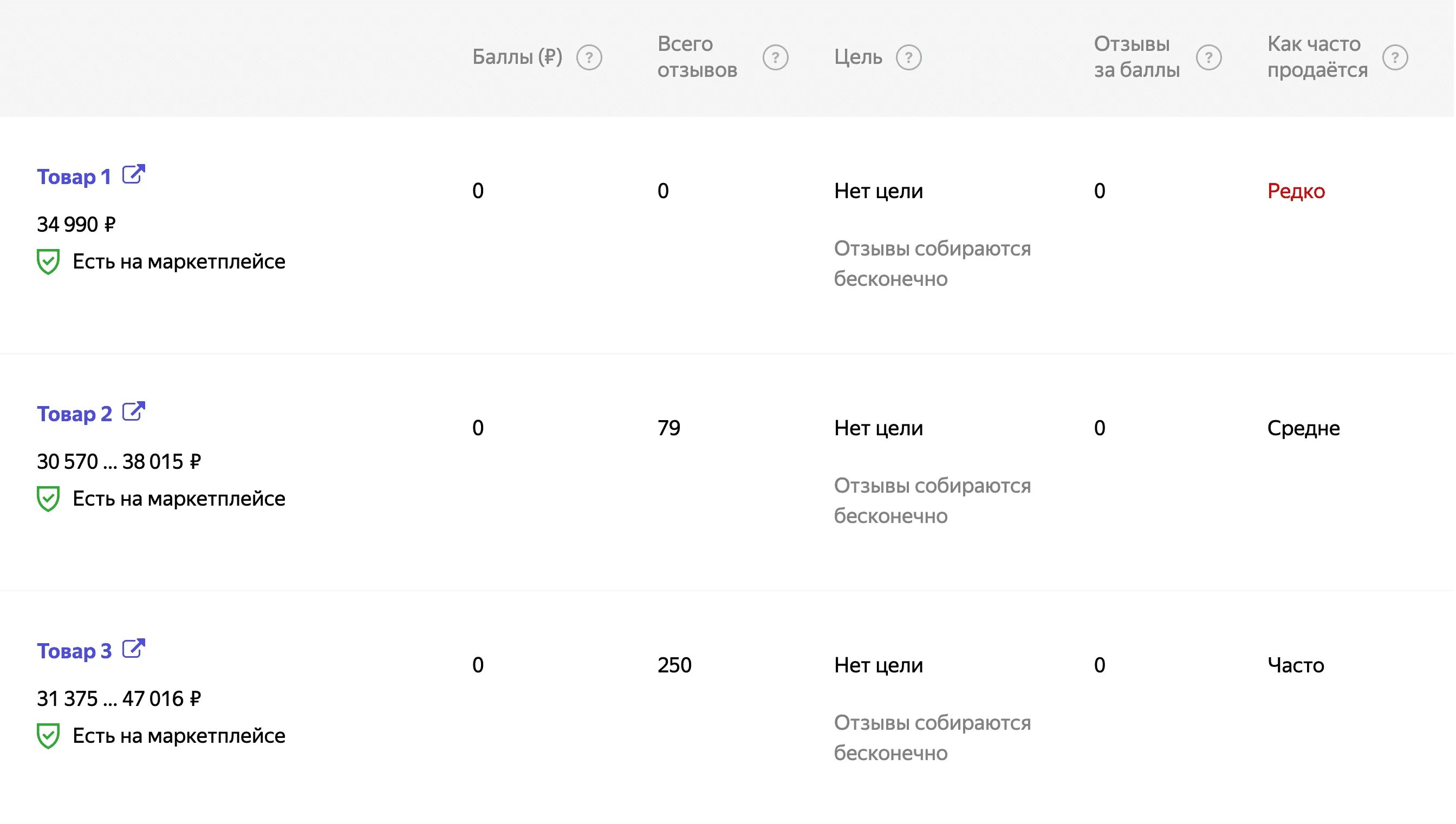Viewport: 1456px width, 824px height.
Task: Open Товар 3 external link icon
Action: point(134,649)
